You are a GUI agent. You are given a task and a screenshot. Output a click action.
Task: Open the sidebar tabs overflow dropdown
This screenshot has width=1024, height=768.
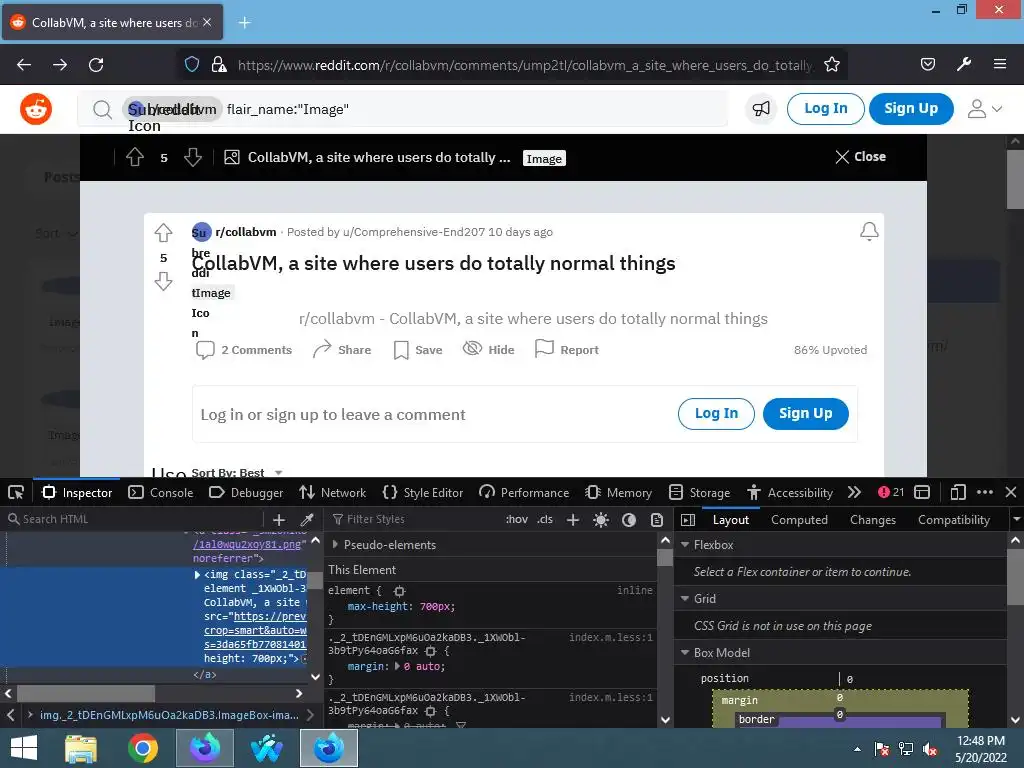point(1016,520)
